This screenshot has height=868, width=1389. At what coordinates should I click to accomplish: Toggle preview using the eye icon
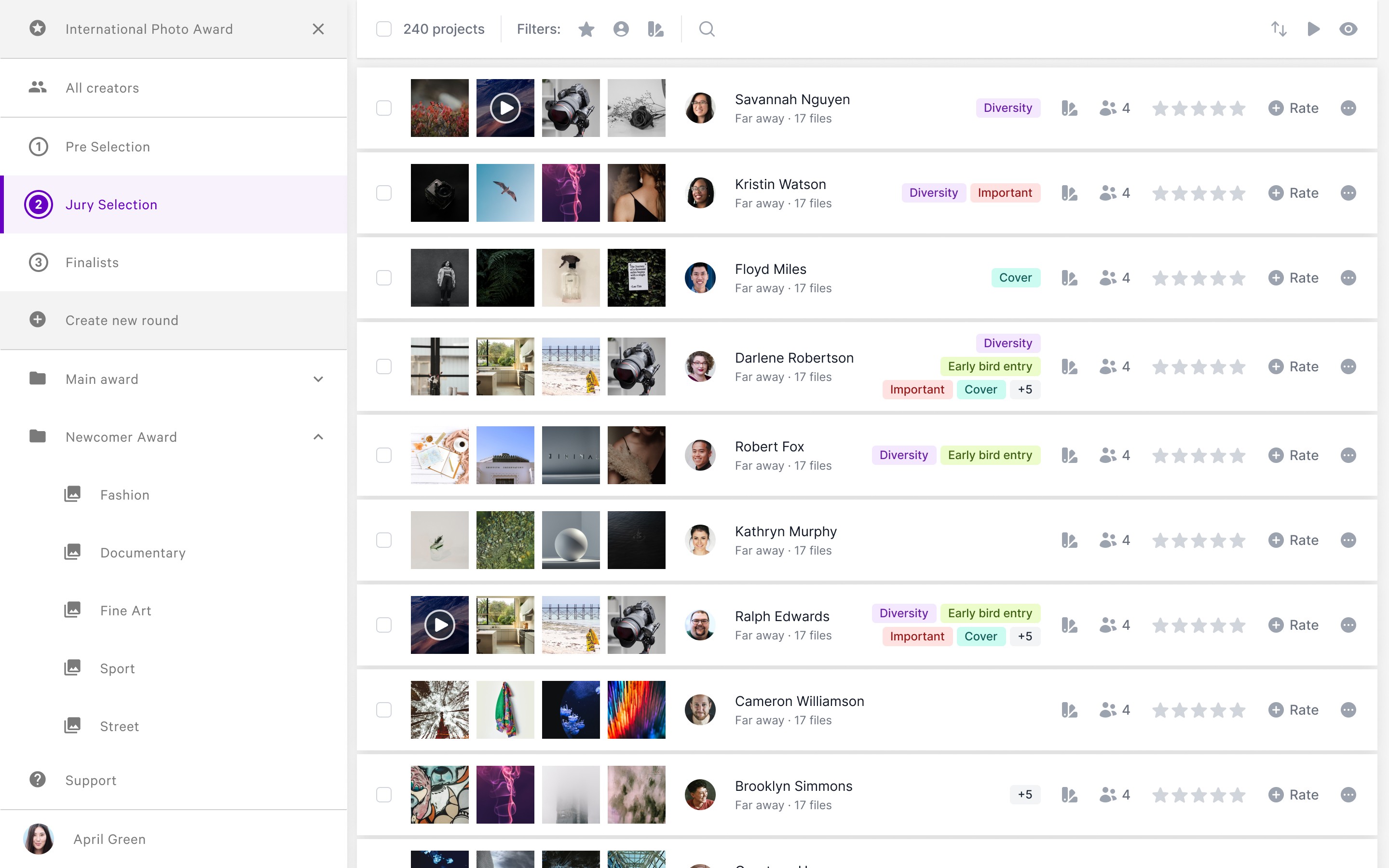tap(1348, 29)
